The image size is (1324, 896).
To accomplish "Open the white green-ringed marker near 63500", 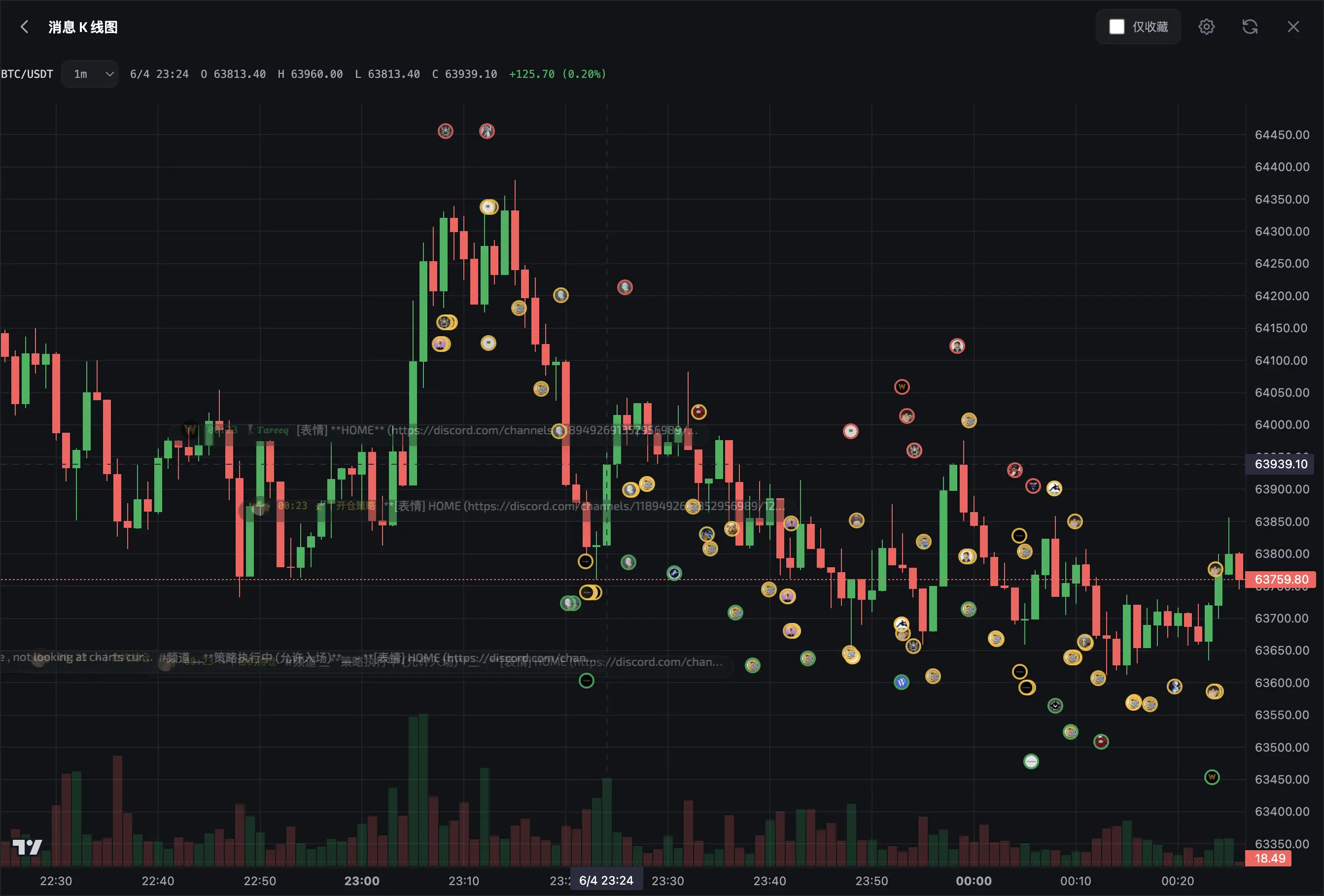I will pyautogui.click(x=1031, y=761).
